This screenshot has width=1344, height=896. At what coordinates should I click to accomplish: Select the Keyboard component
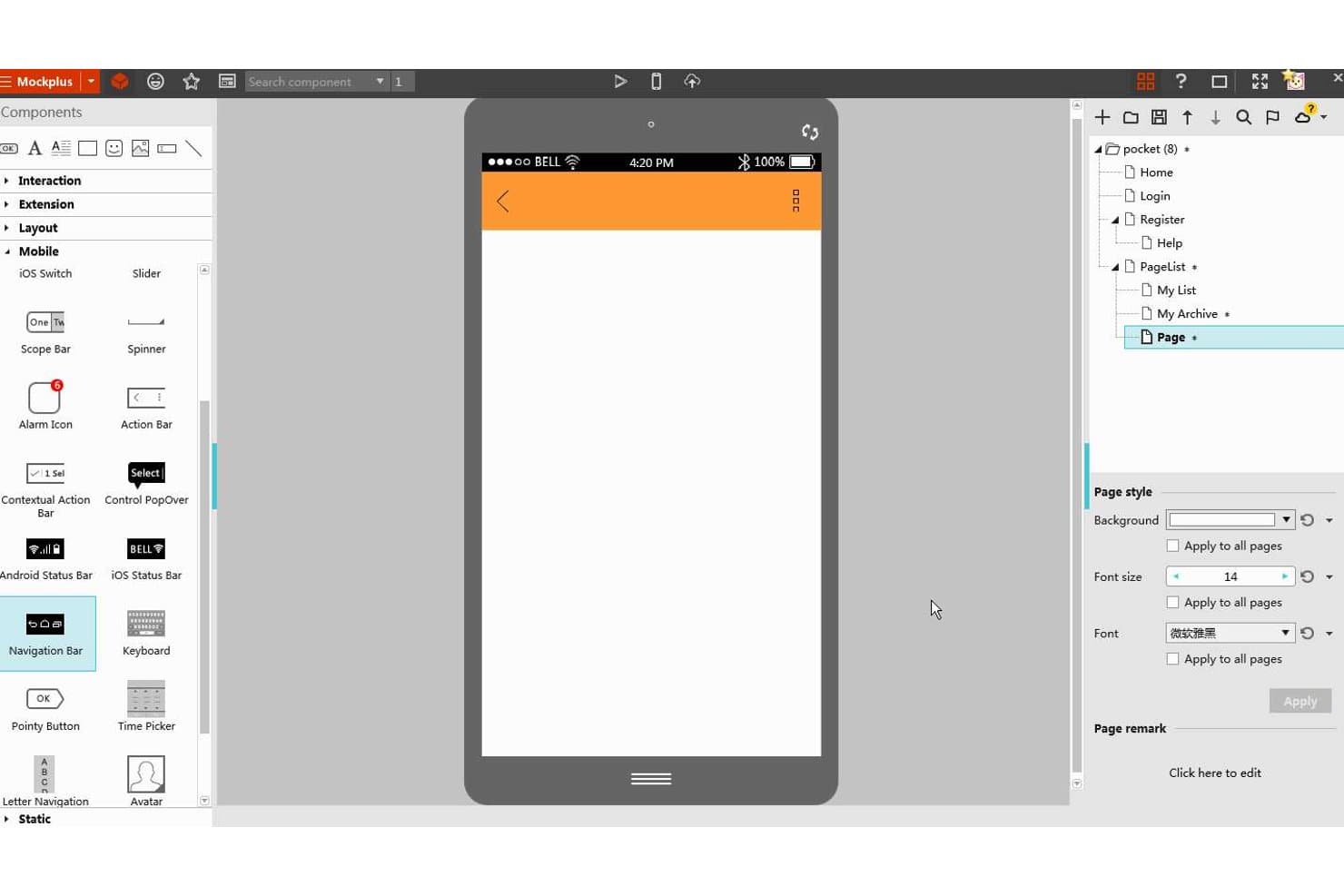(x=146, y=633)
